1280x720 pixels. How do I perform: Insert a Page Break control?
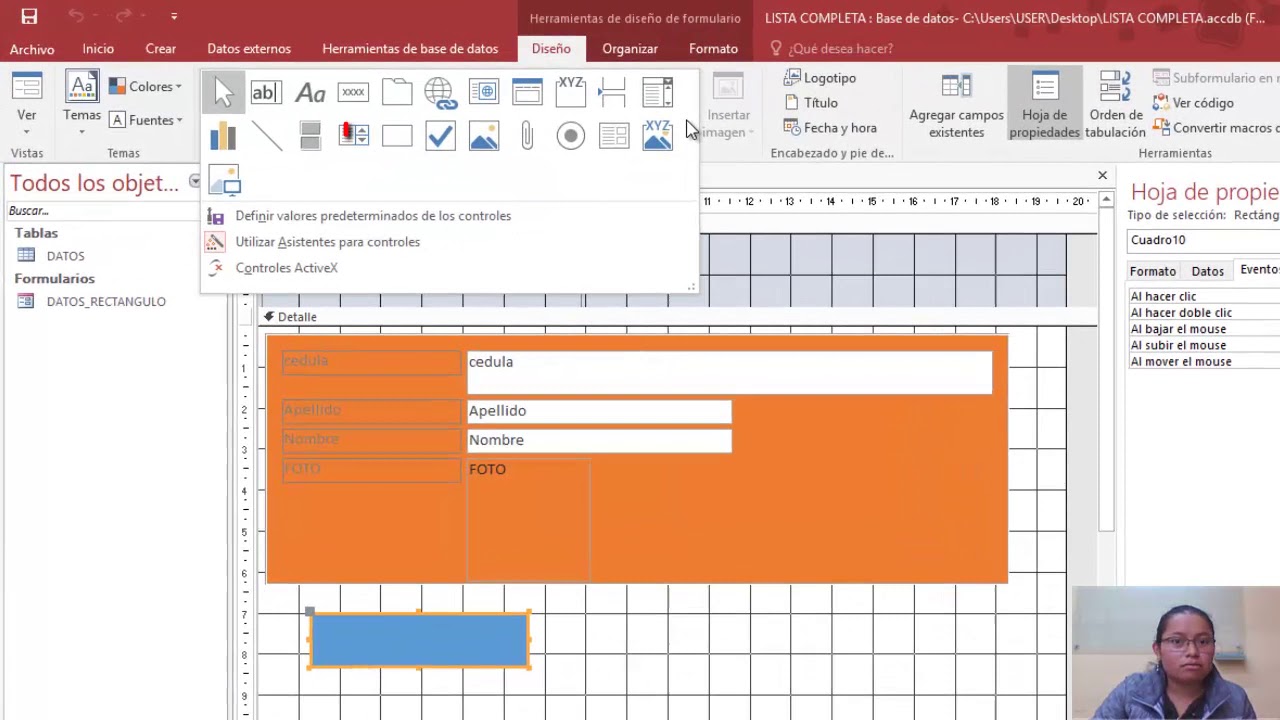coord(614,92)
